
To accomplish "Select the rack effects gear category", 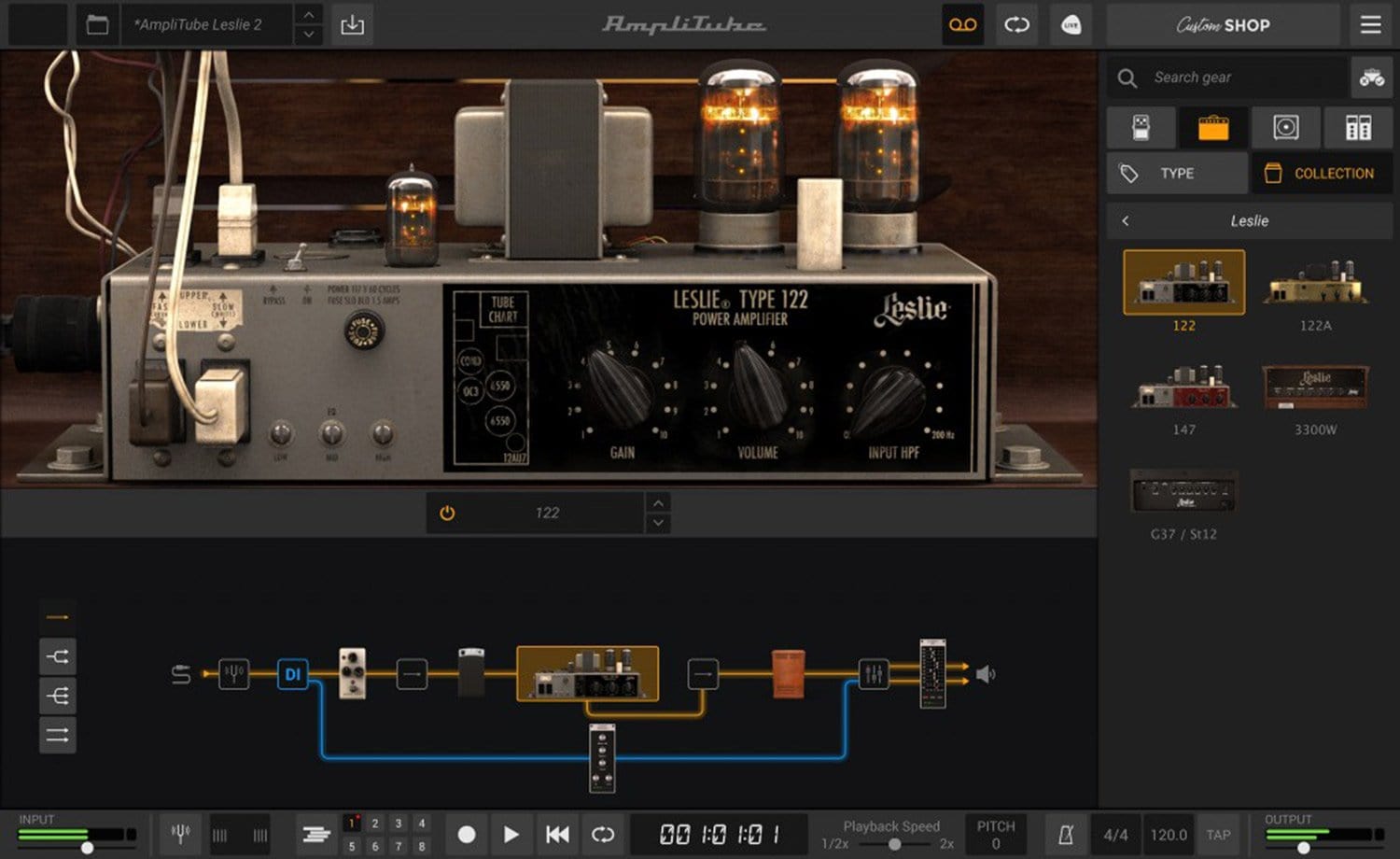I will point(1358,127).
